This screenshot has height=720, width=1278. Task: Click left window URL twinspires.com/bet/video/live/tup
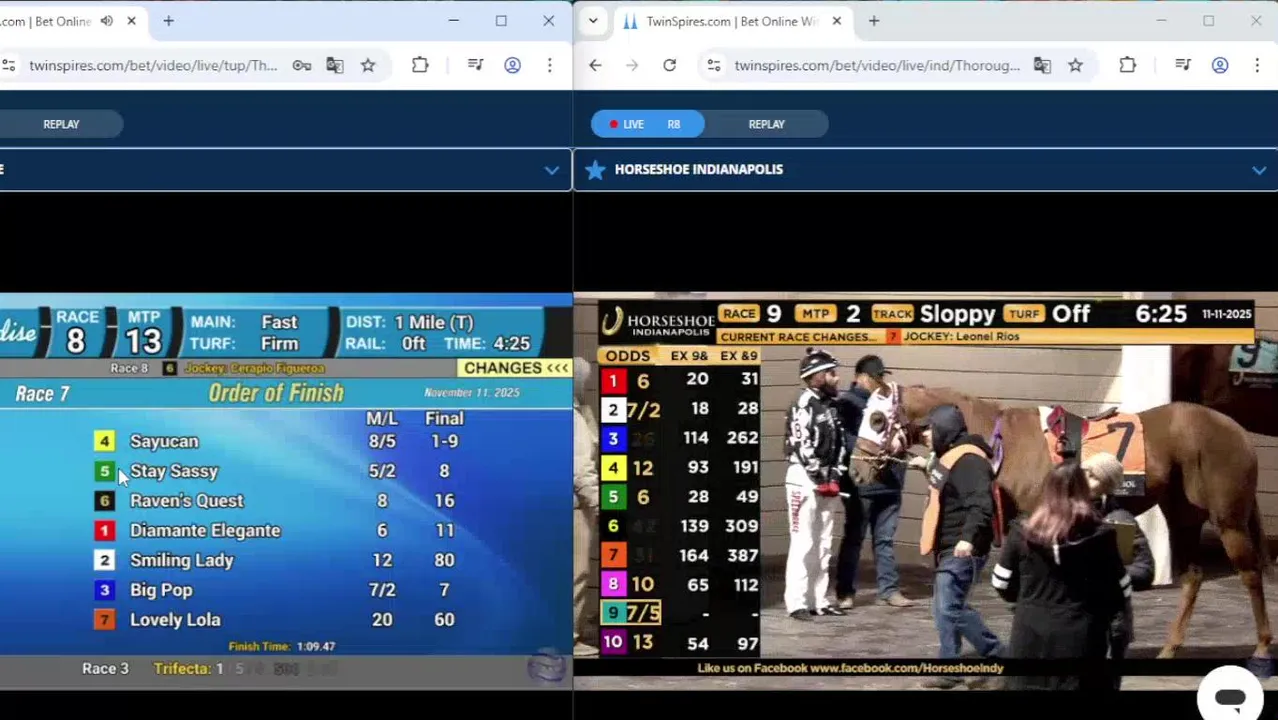(x=153, y=66)
